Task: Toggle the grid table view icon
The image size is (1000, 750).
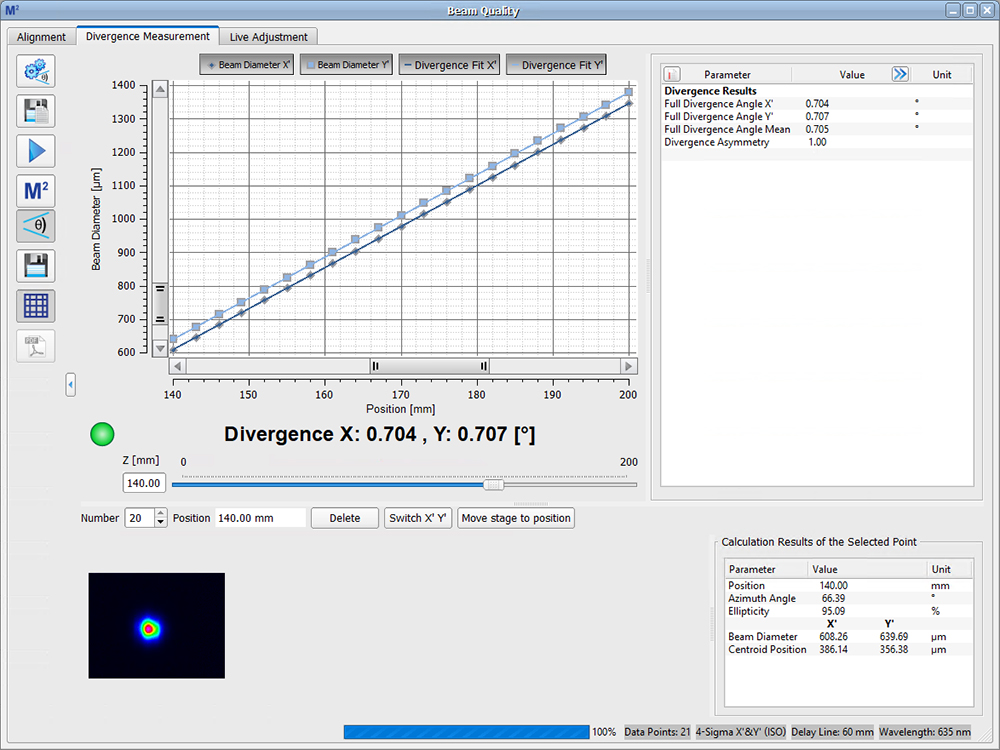Action: (36, 306)
